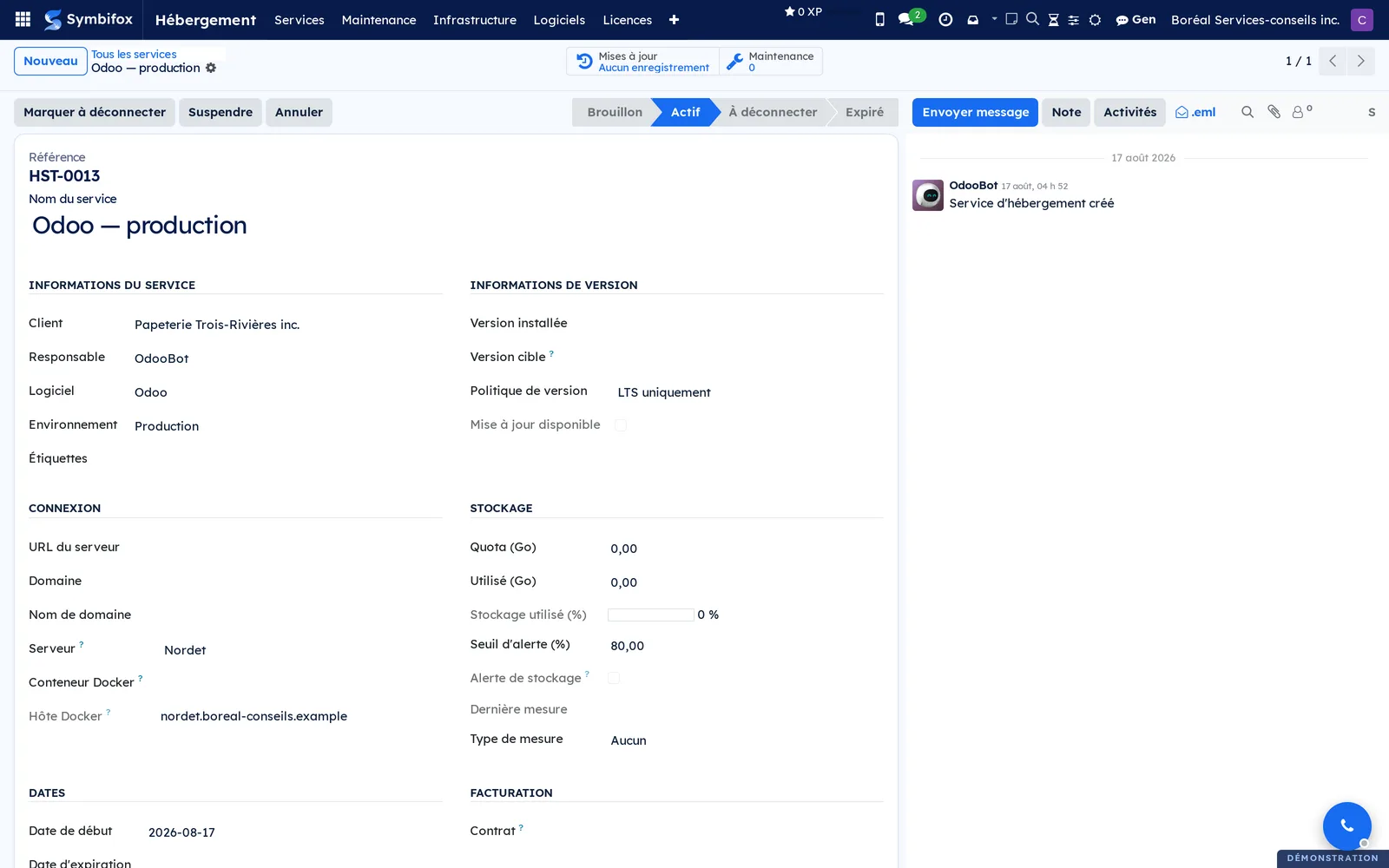Open the Infrastructure menu
The width and height of the screenshot is (1389, 868).
click(475, 19)
